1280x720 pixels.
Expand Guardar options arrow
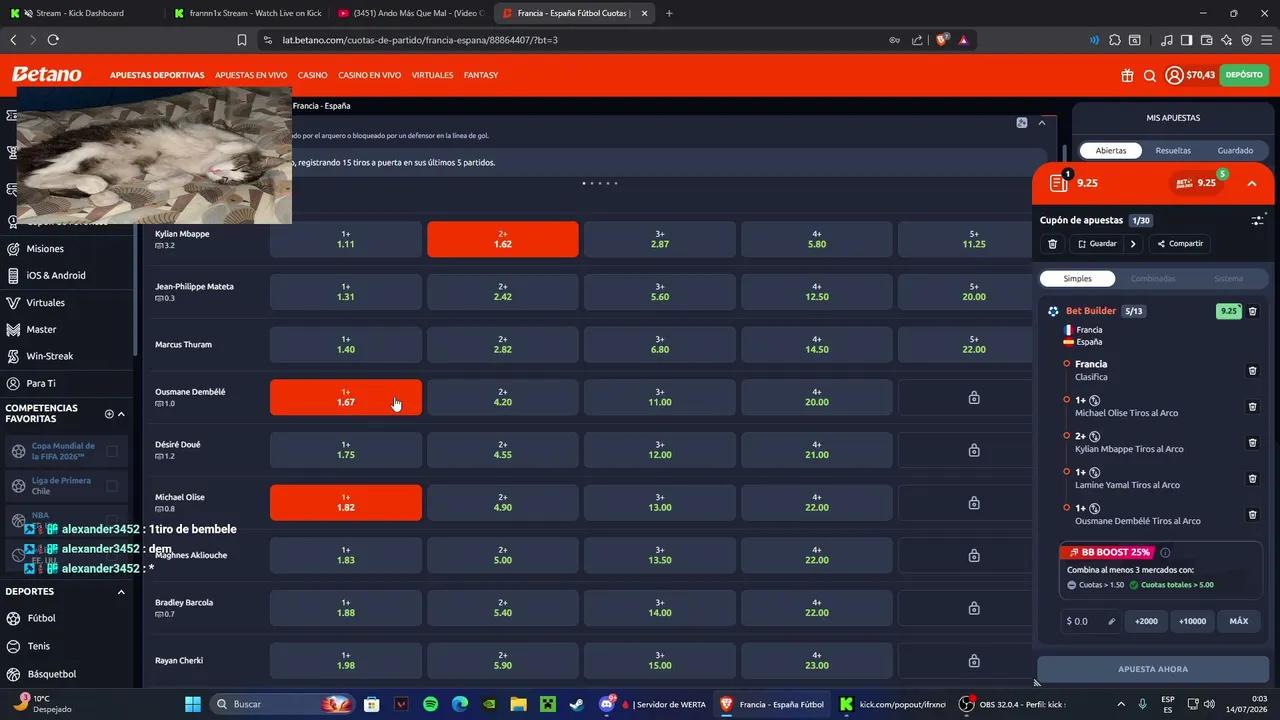click(1133, 243)
